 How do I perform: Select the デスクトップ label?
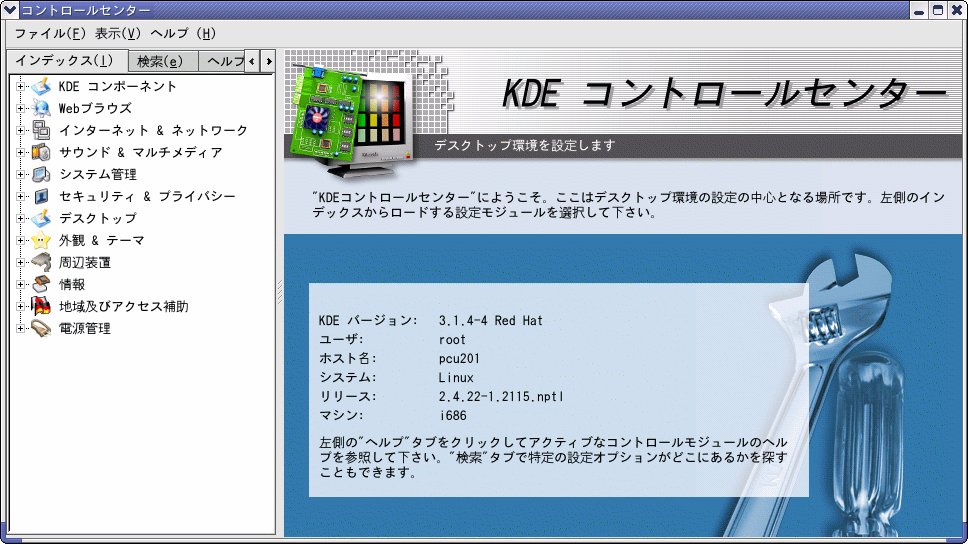[x=98, y=219]
